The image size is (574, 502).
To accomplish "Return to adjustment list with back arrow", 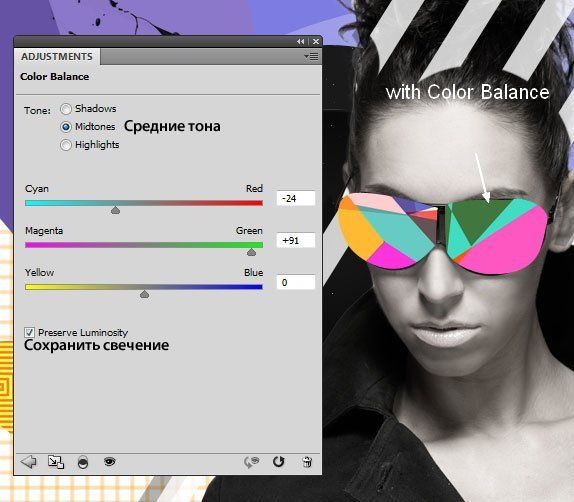I will (29, 462).
